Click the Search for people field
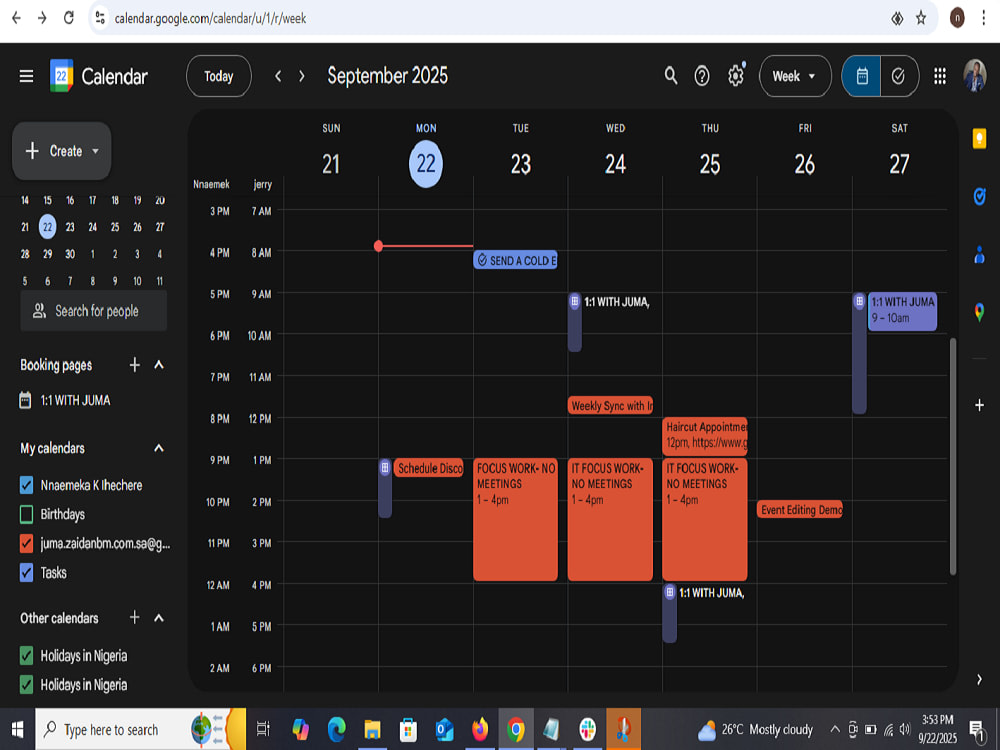This screenshot has width=1000, height=750. [x=94, y=311]
